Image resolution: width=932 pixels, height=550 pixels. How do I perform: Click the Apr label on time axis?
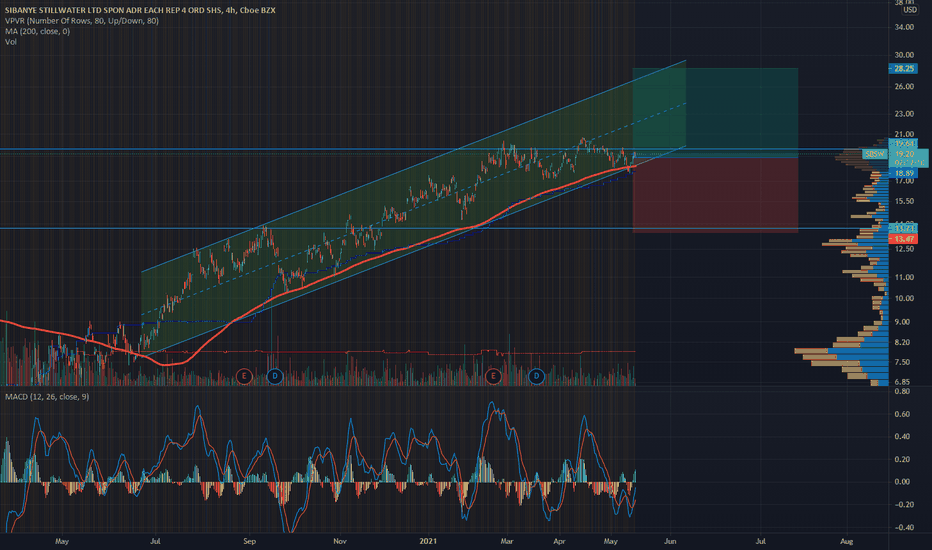(559, 541)
